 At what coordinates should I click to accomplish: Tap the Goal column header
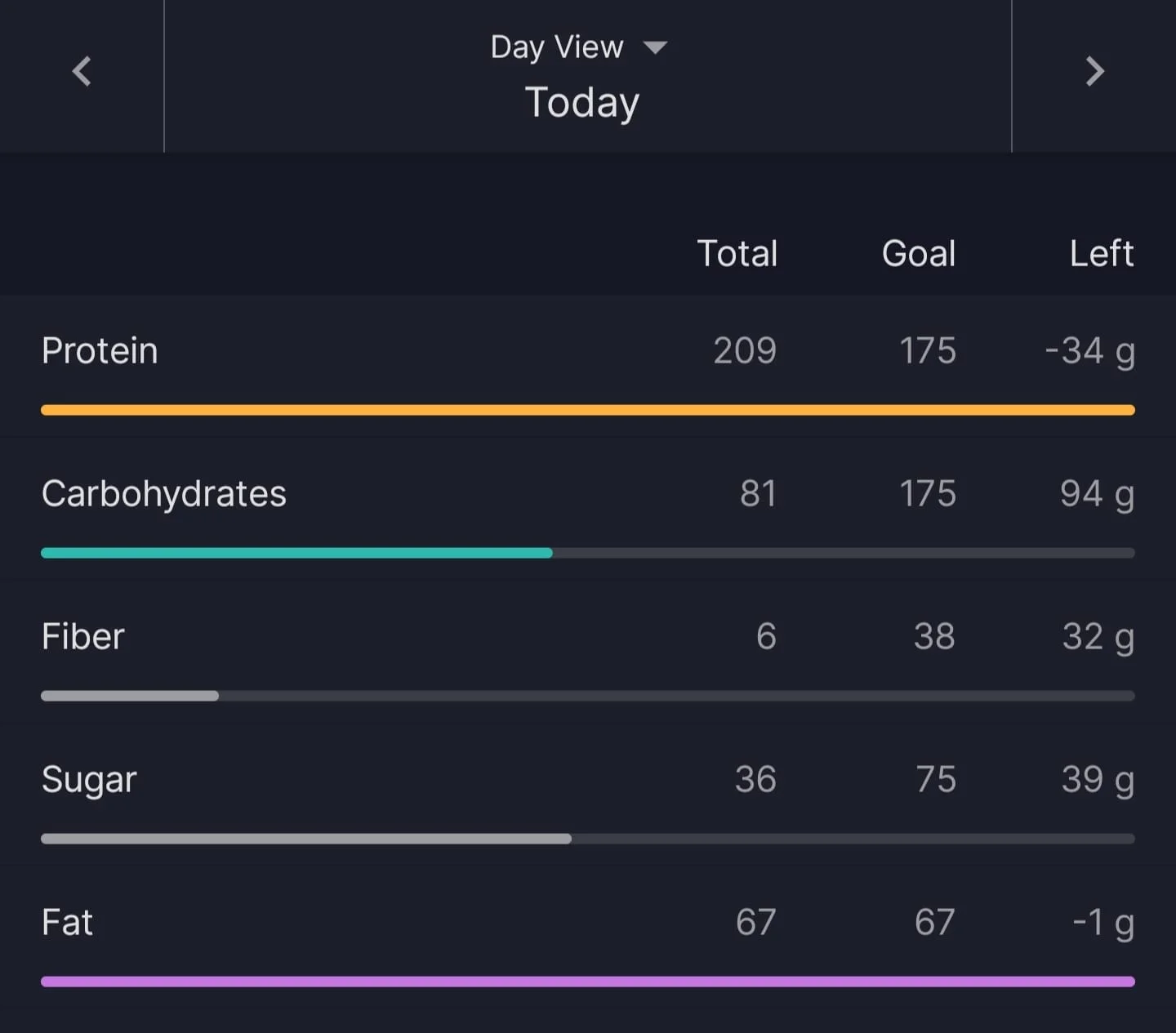click(919, 253)
